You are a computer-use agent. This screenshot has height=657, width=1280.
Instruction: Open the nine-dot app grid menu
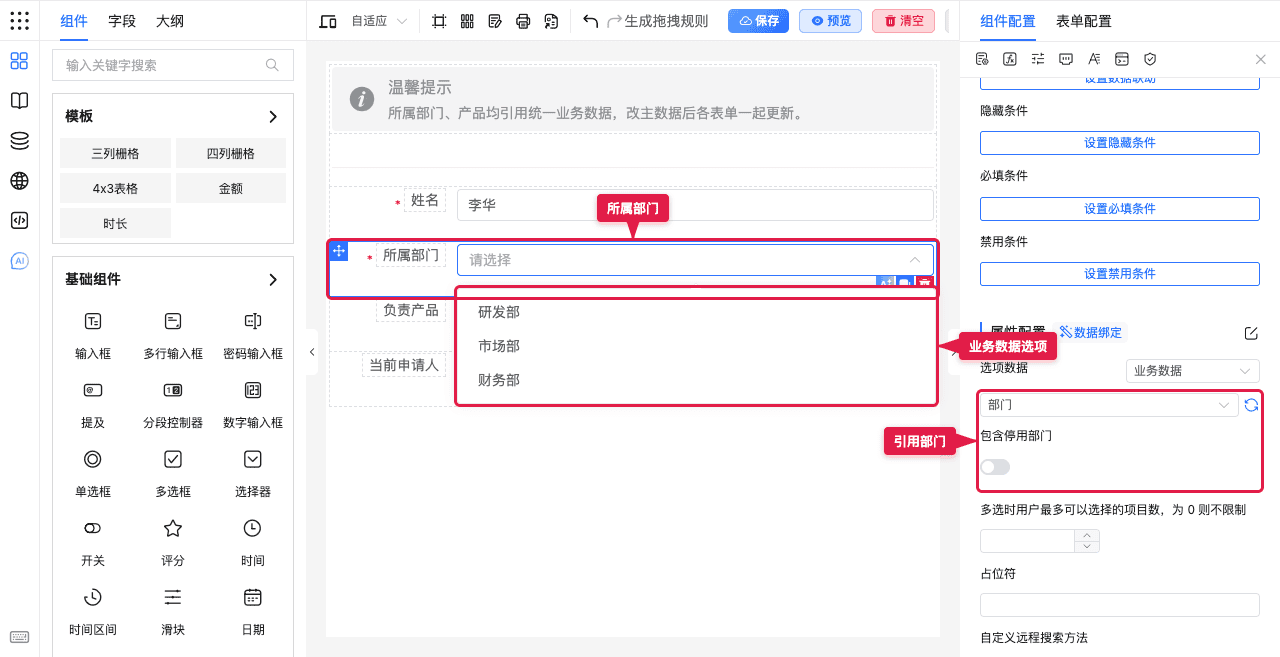pos(19,21)
